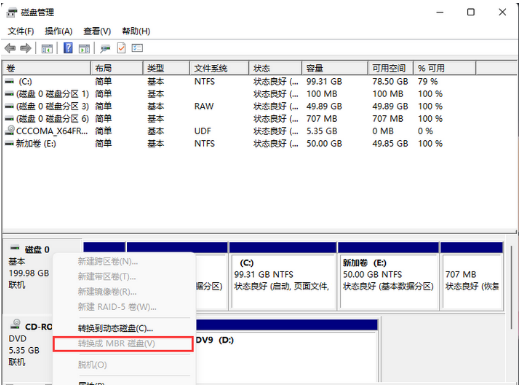Sort by 状态 column header
The height and width of the screenshot is (385, 523).
coord(275,68)
